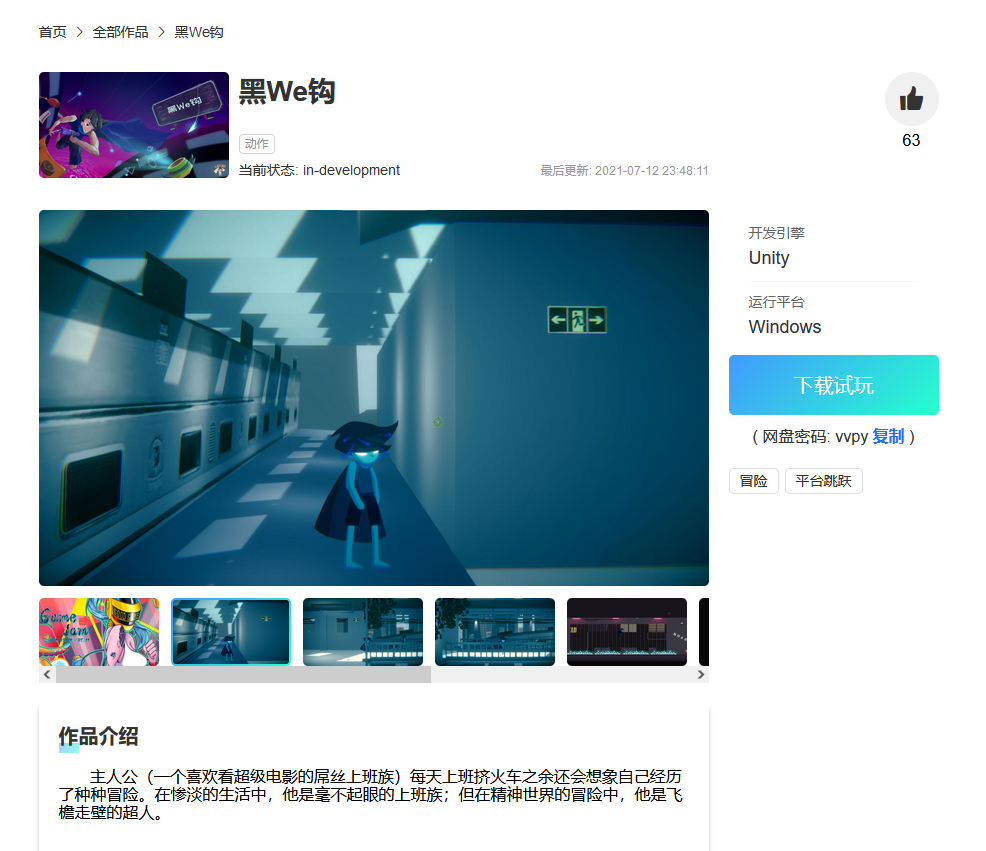Select the highlighted corridor screenshot thumbnail
Screen dimensions: 986x851
tap(231, 631)
